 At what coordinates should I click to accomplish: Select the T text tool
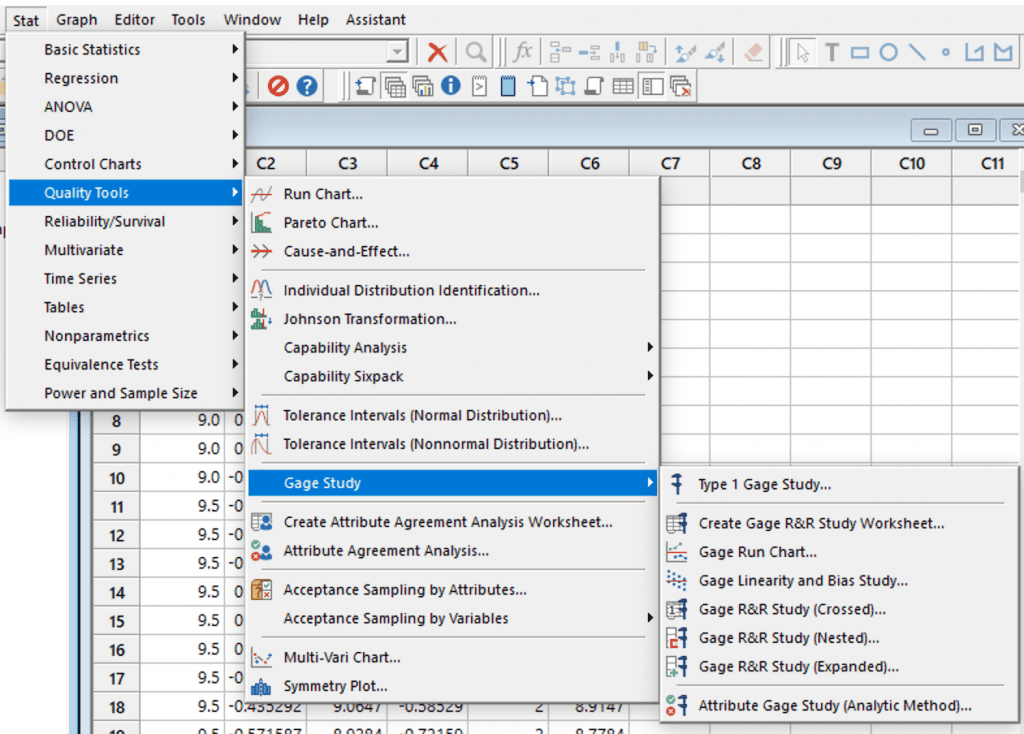(x=831, y=52)
